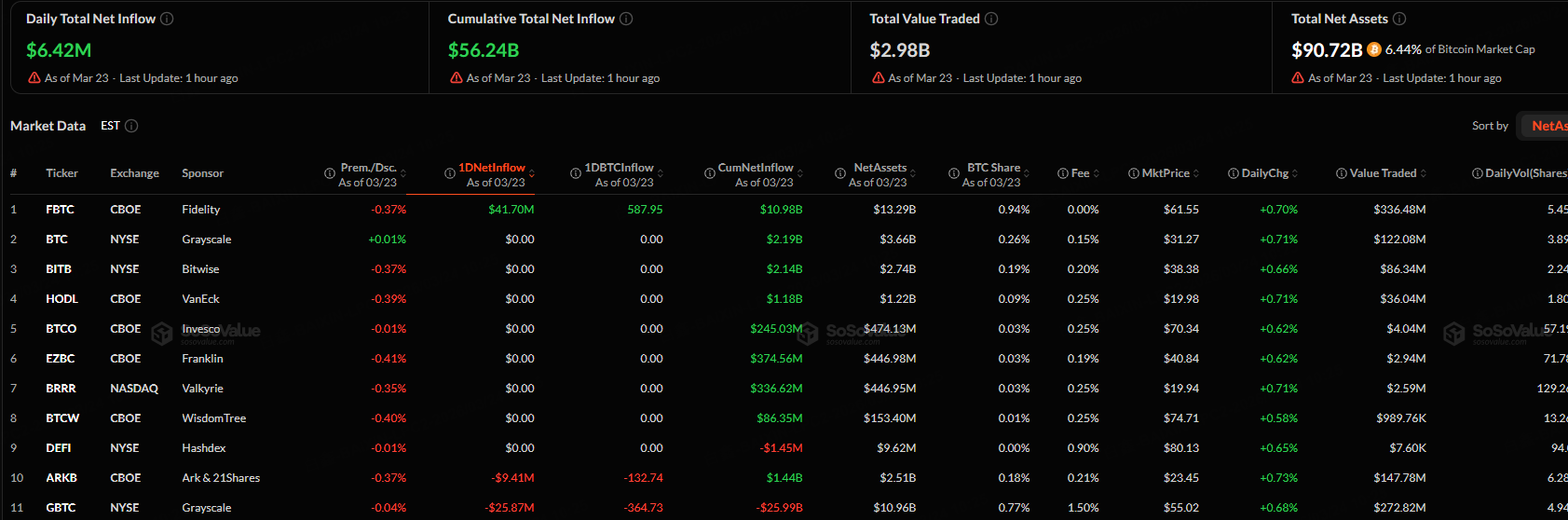Click info icon in Value Traded column header
The height and width of the screenshot is (520, 1568).
click(x=1342, y=173)
